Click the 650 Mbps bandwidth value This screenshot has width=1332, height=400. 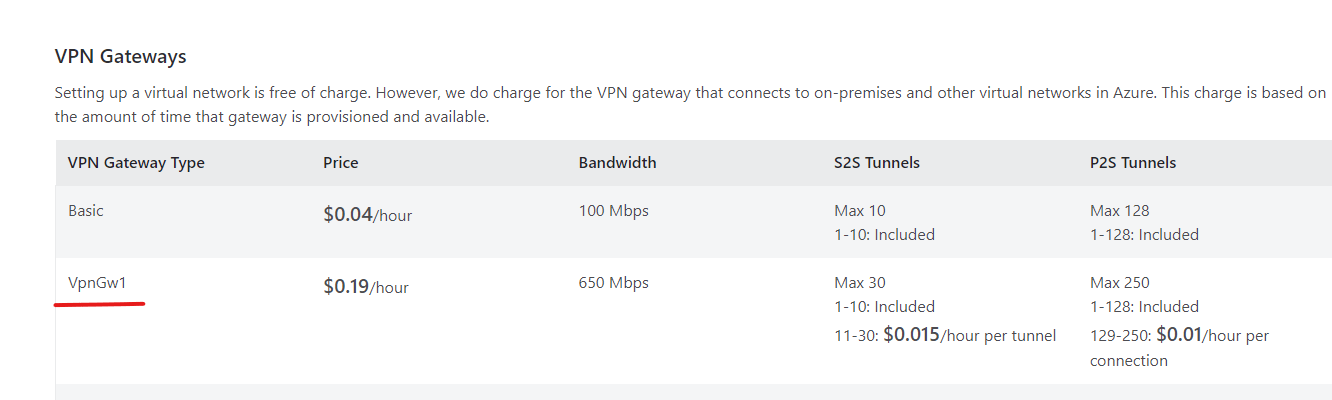tap(613, 283)
